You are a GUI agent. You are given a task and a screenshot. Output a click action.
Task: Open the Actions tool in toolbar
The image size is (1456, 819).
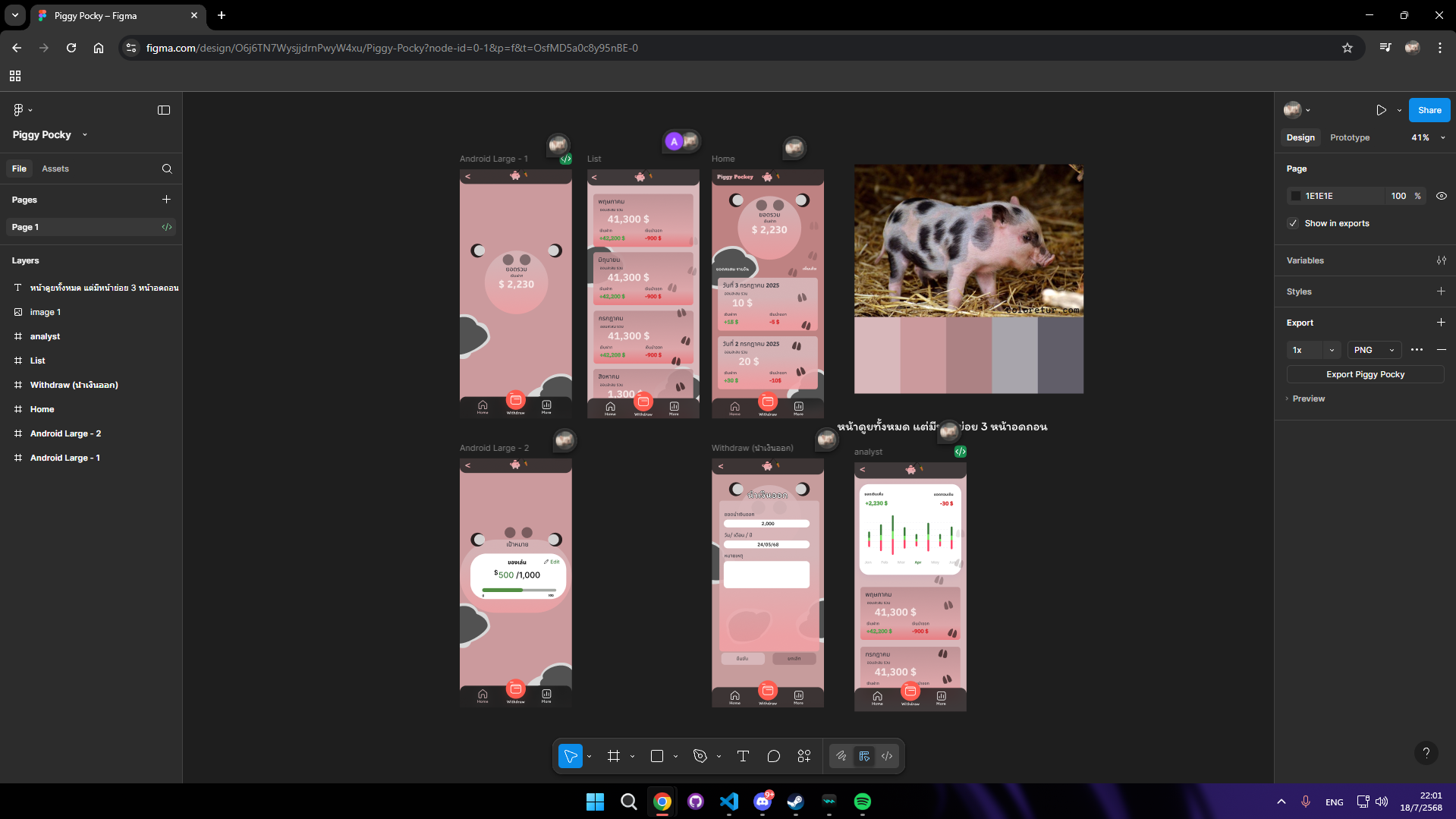(804, 756)
